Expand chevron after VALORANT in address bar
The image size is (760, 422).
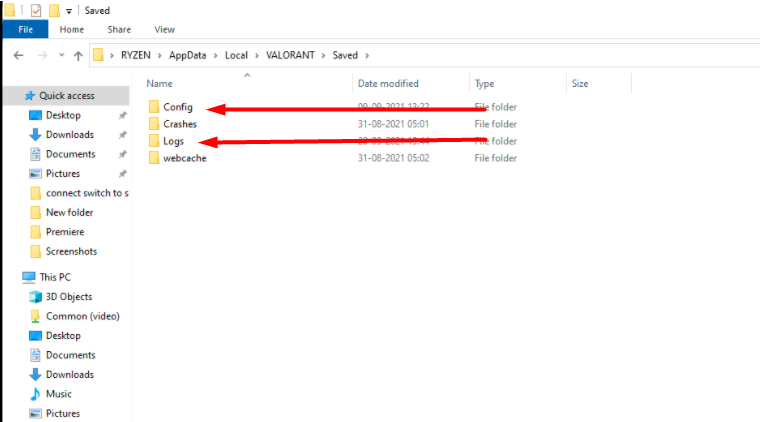click(x=323, y=56)
